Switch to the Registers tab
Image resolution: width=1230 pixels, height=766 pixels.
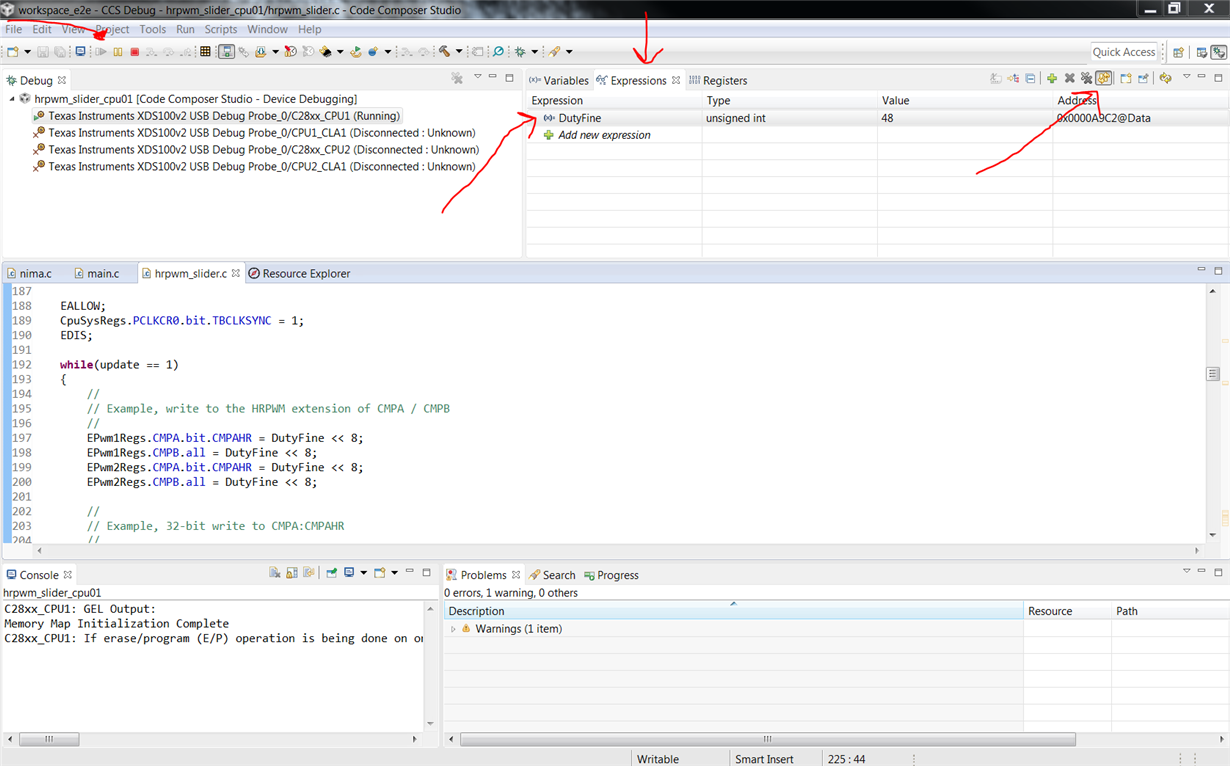718,80
